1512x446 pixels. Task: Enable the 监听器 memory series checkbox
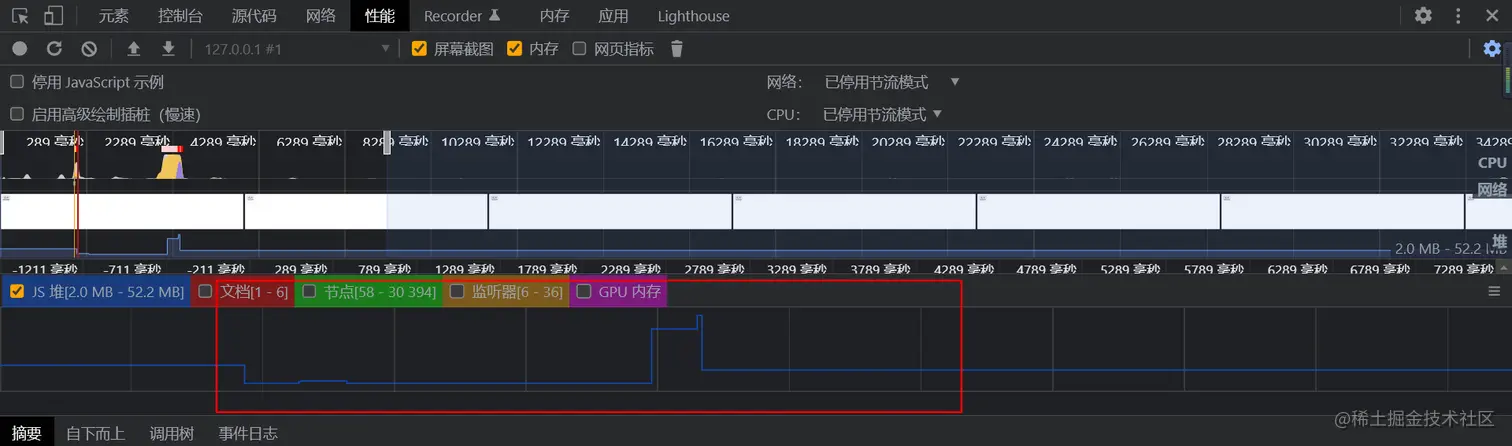[457, 292]
